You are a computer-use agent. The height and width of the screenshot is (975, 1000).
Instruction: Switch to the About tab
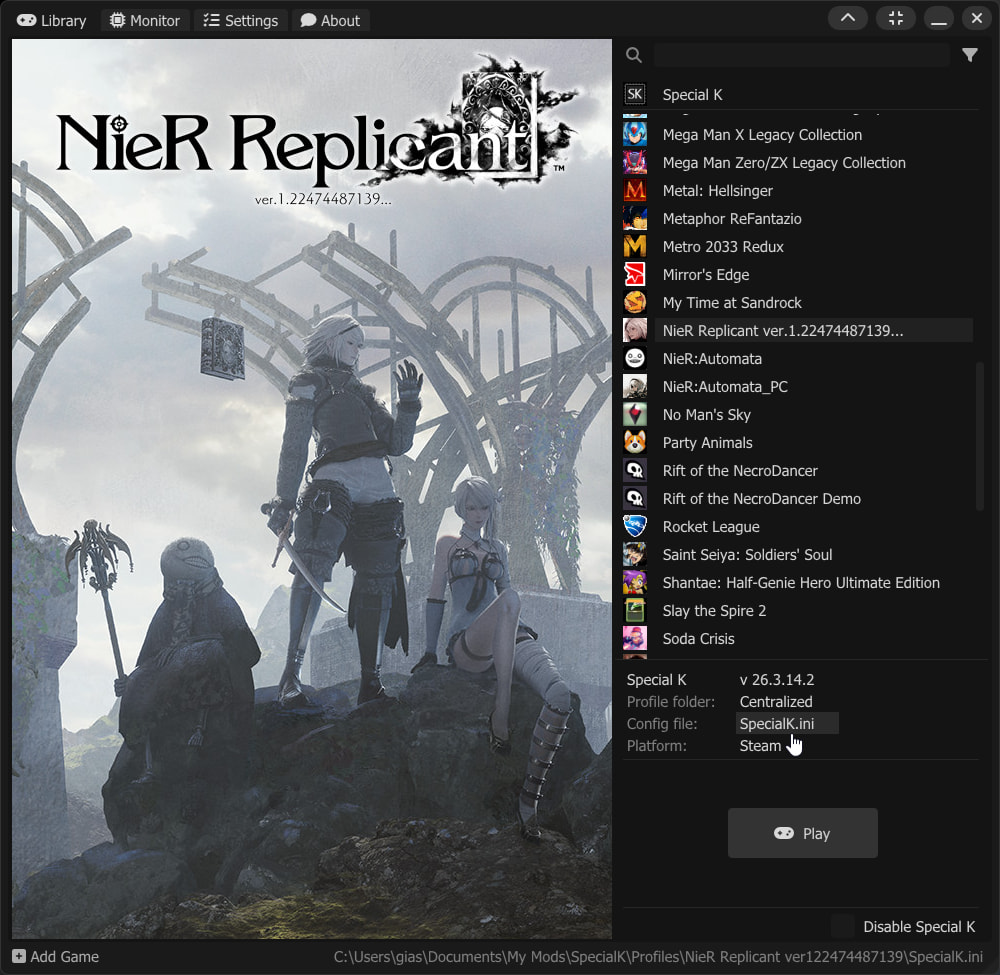coord(330,21)
